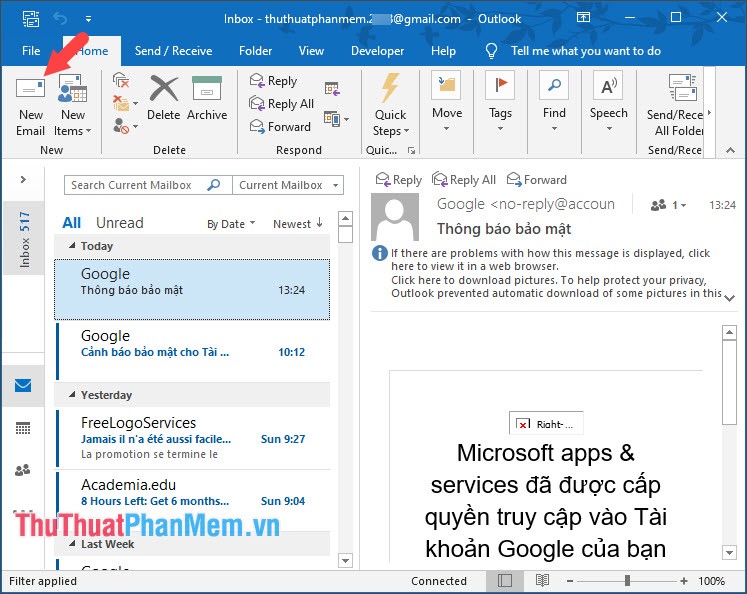Expand the message header info bar
The height and width of the screenshot is (594, 747).
(729, 298)
